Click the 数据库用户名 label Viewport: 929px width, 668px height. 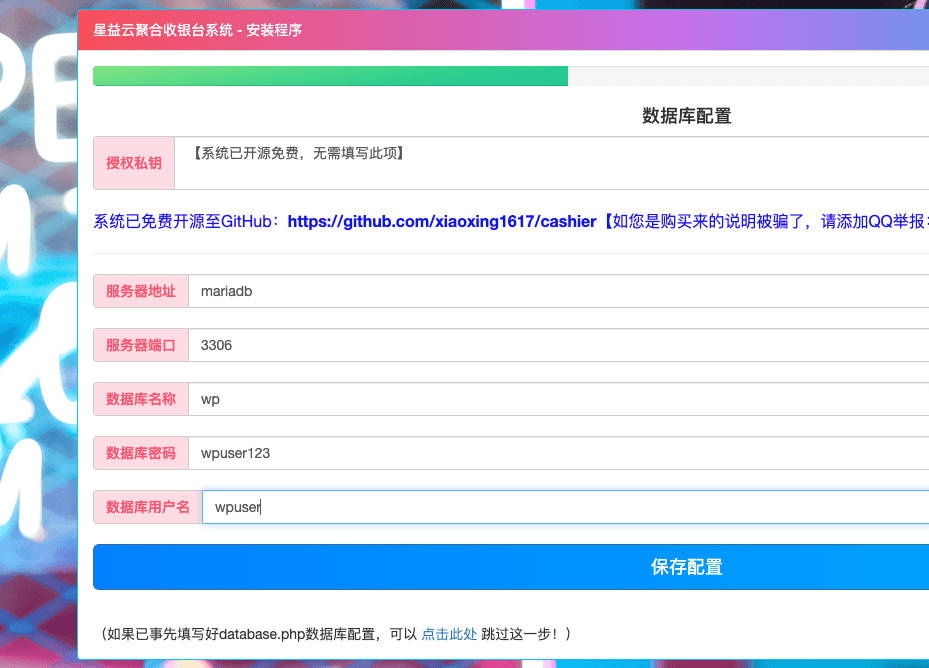(x=148, y=507)
